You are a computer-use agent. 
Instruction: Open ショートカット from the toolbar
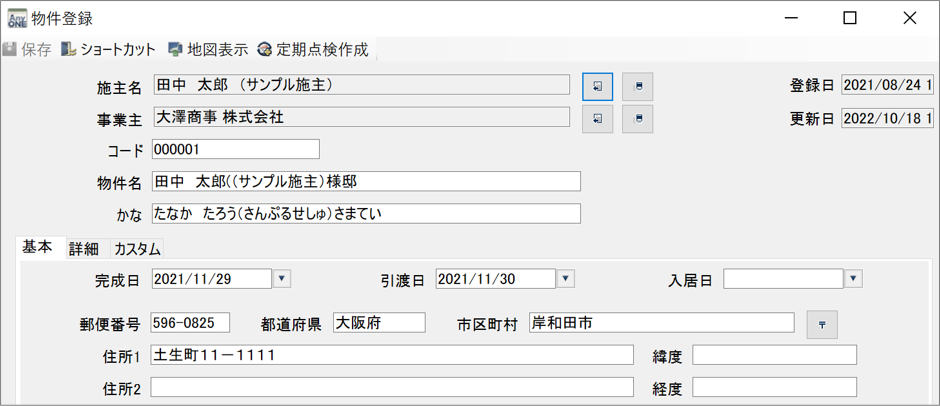[109, 49]
